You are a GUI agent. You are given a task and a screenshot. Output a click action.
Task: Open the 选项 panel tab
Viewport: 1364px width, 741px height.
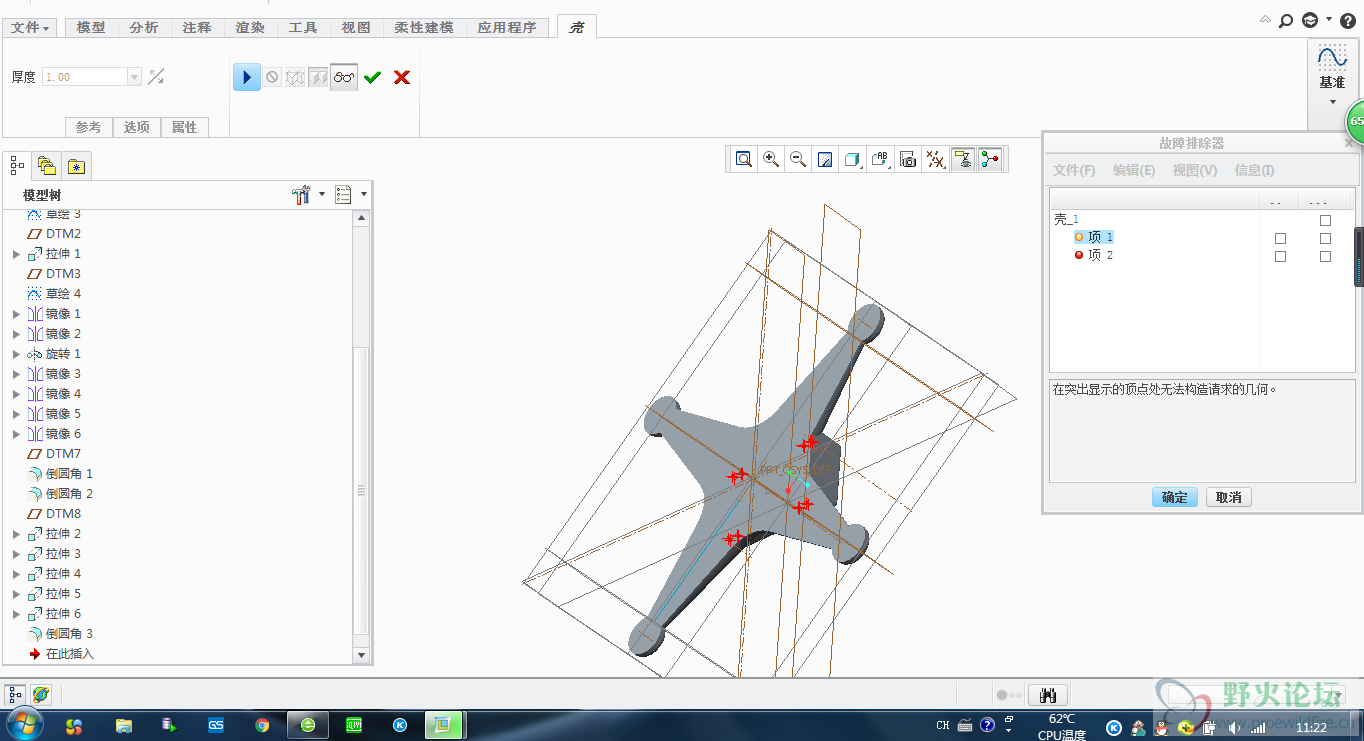pyautogui.click(x=137, y=127)
